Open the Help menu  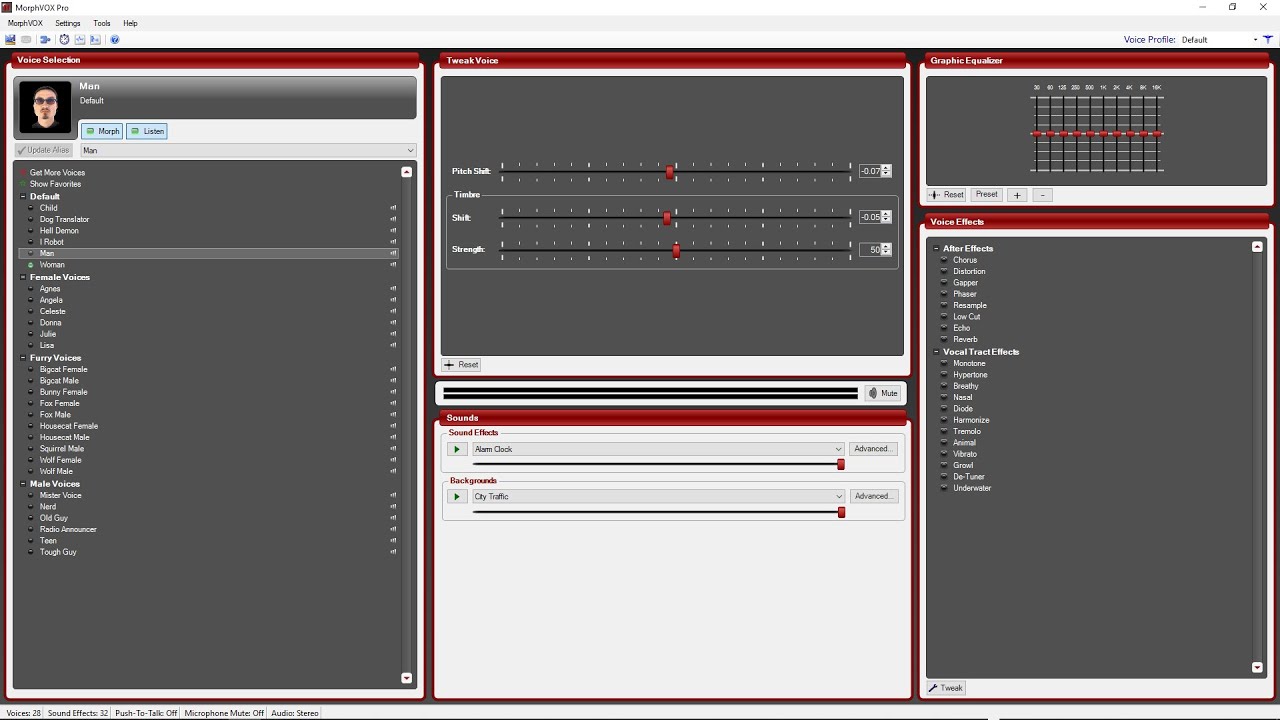pyautogui.click(x=130, y=23)
